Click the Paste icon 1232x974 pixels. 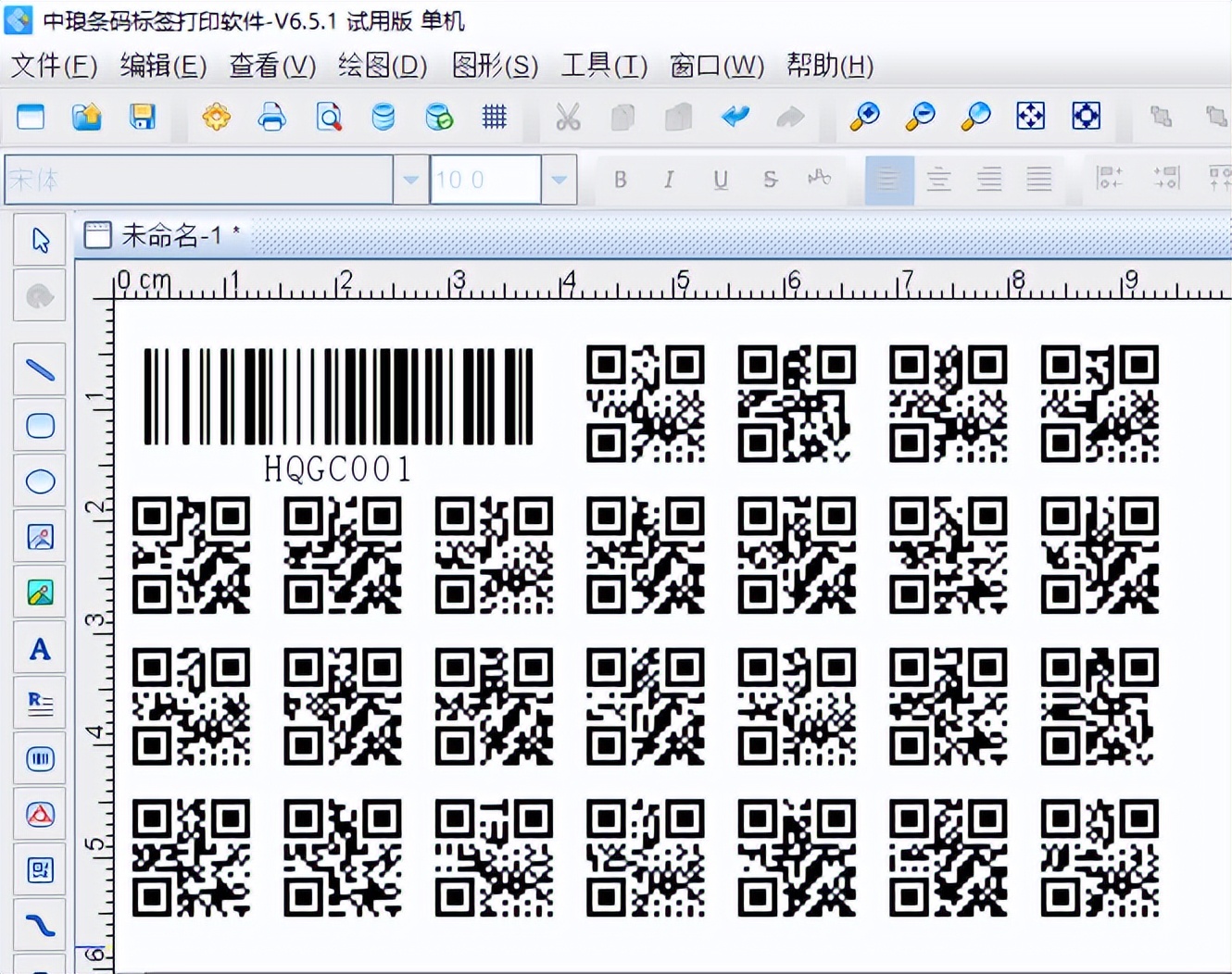(x=679, y=117)
